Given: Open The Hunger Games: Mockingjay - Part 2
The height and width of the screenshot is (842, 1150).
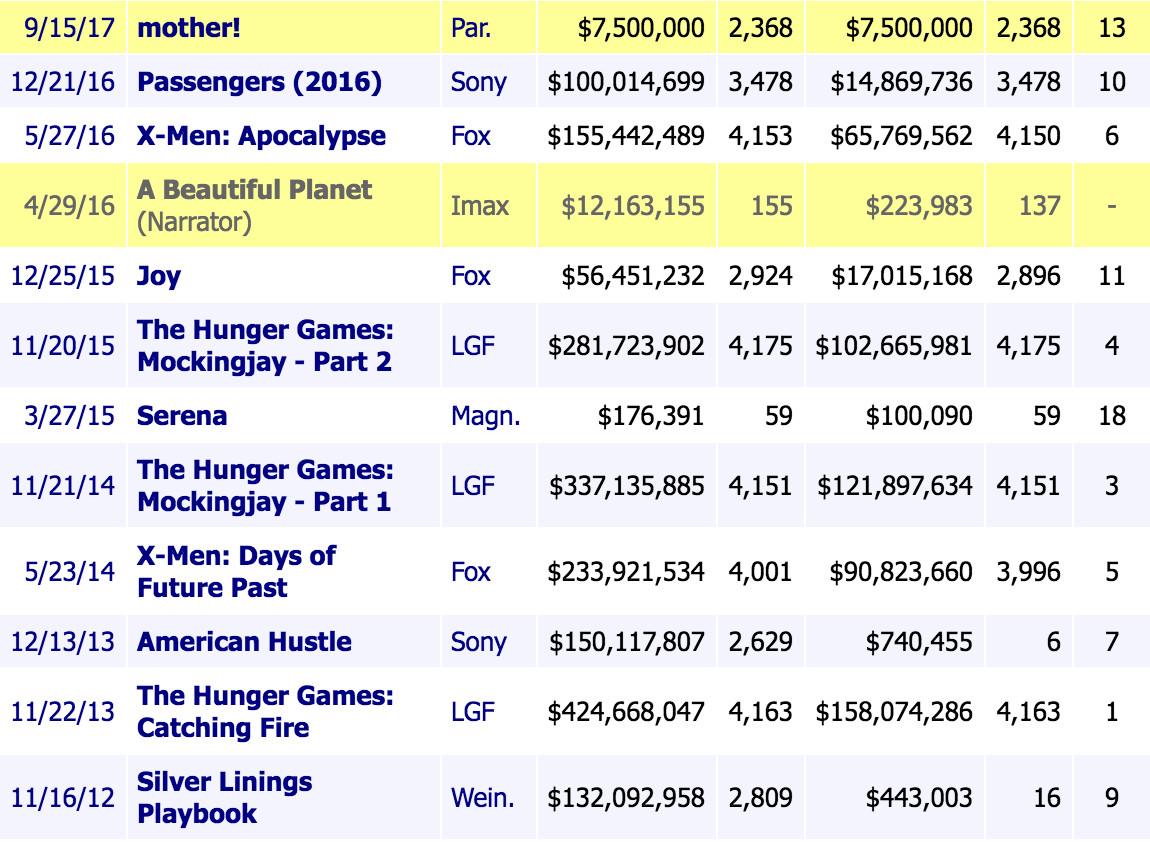Looking at the screenshot, I should (265, 345).
